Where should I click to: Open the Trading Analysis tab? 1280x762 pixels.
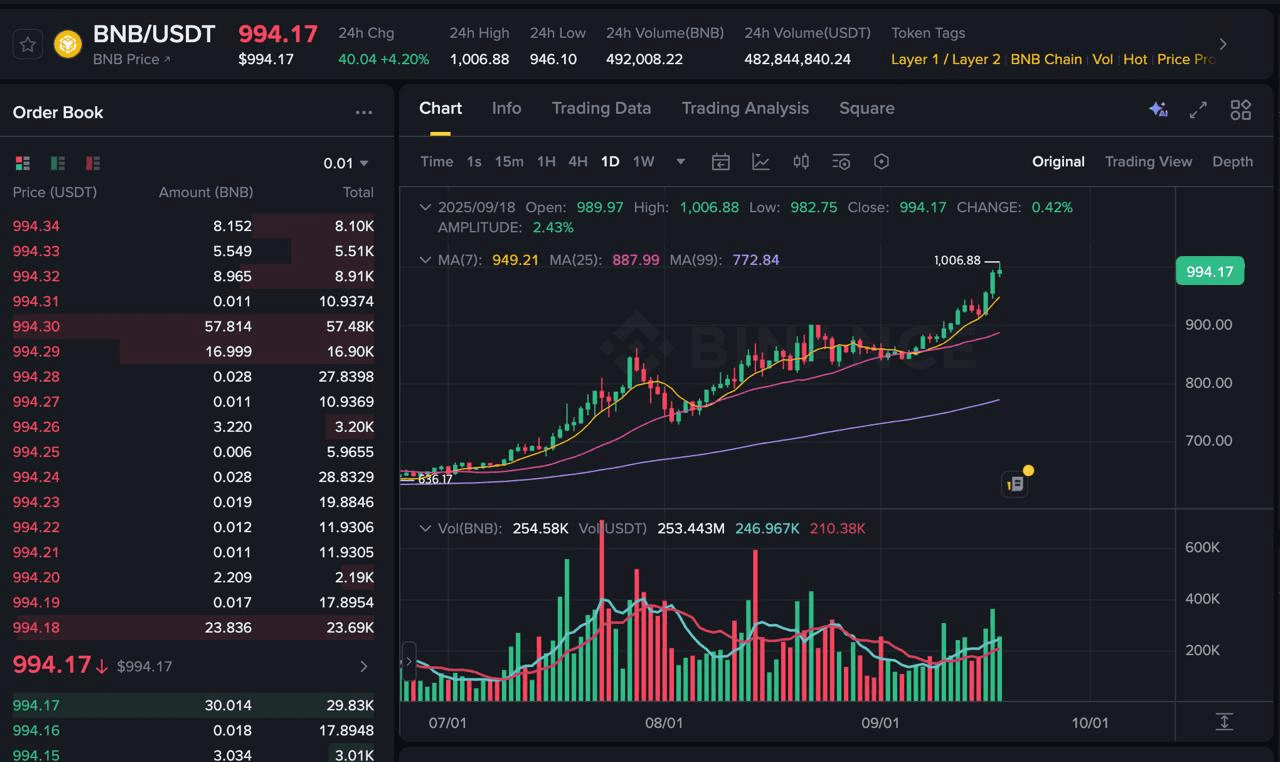745,108
